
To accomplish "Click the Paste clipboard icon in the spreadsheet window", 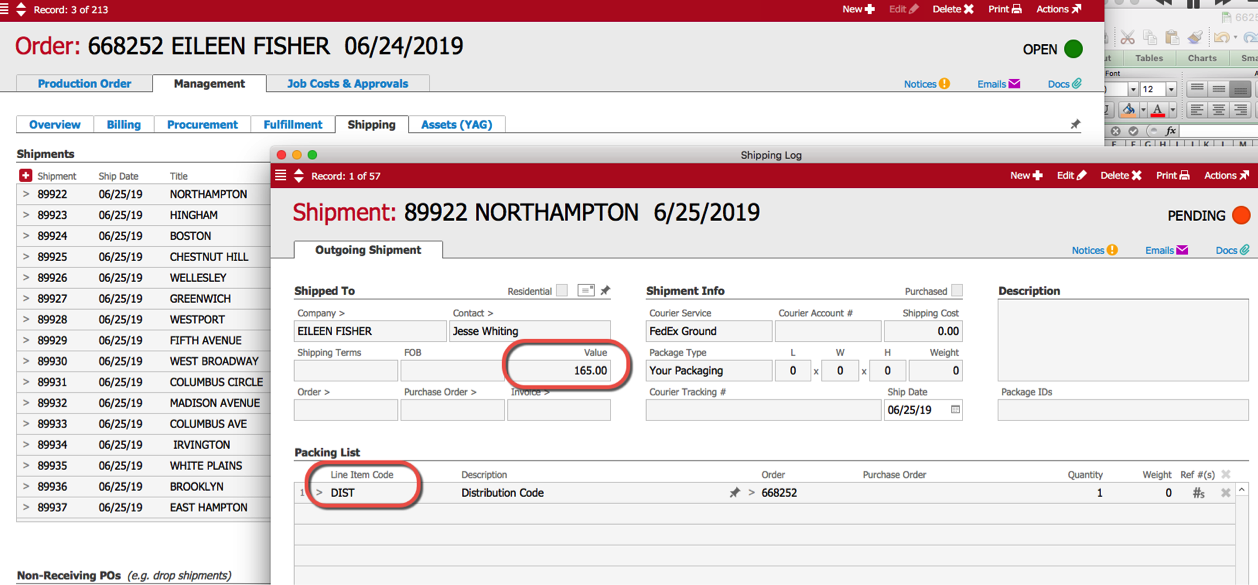I will pyautogui.click(x=1172, y=37).
